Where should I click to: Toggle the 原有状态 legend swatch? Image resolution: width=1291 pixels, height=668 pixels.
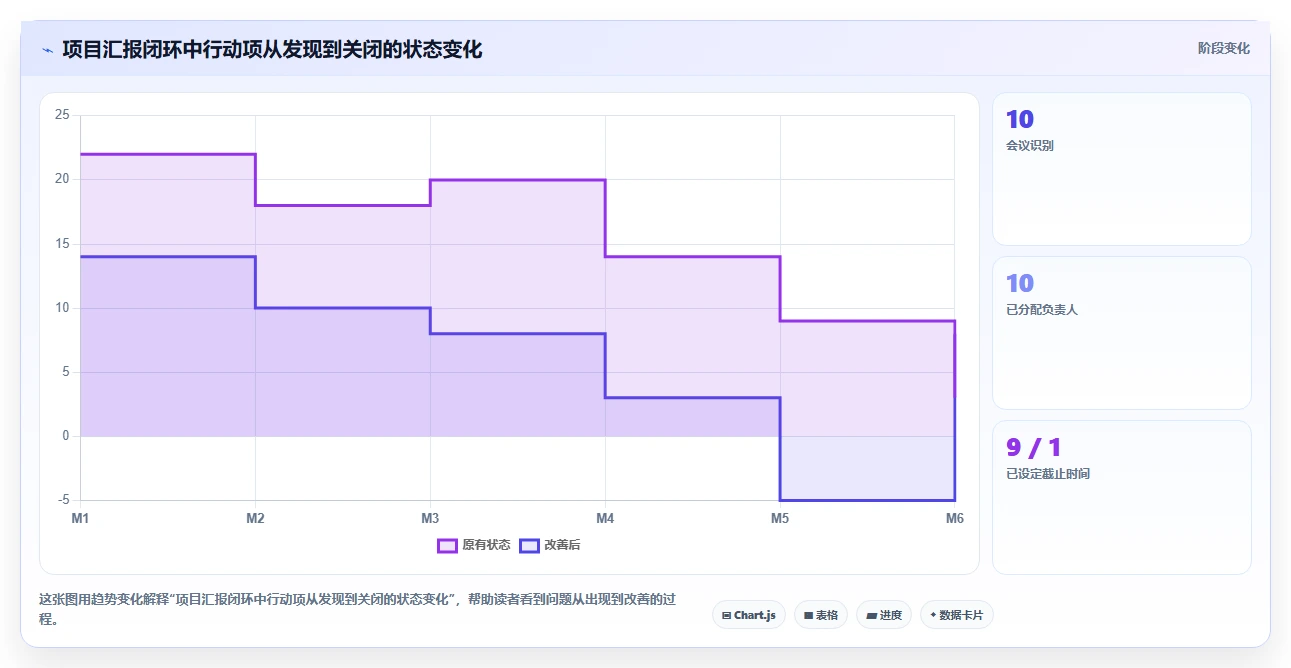coord(447,545)
